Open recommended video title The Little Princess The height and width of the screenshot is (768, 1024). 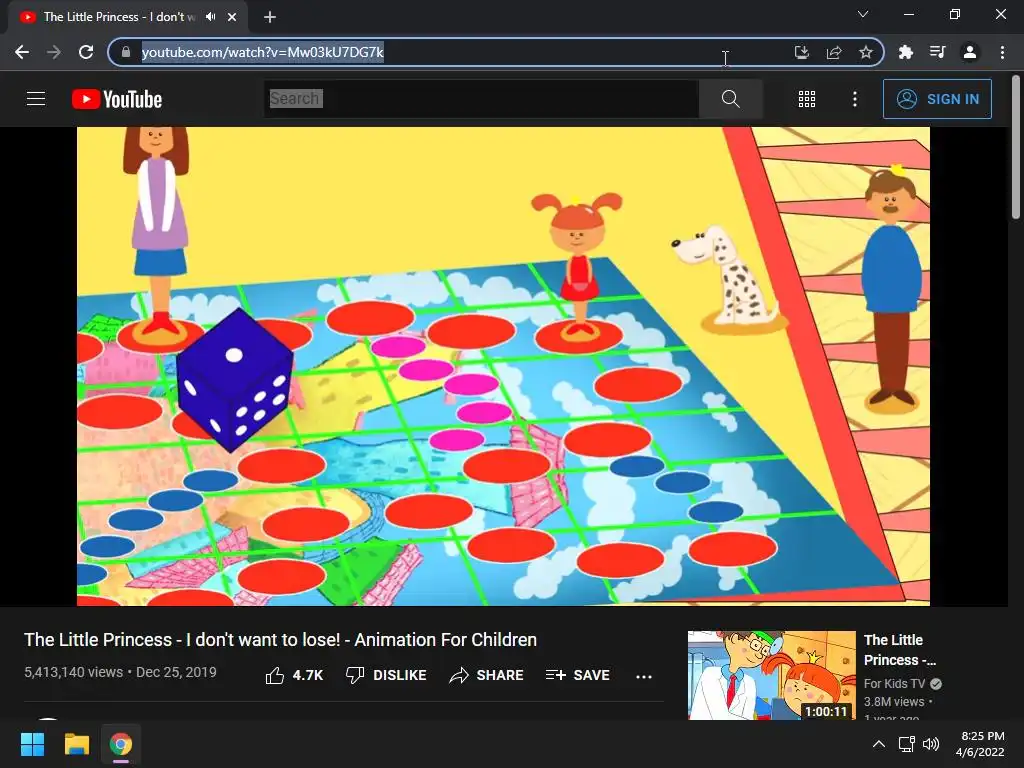click(x=899, y=650)
